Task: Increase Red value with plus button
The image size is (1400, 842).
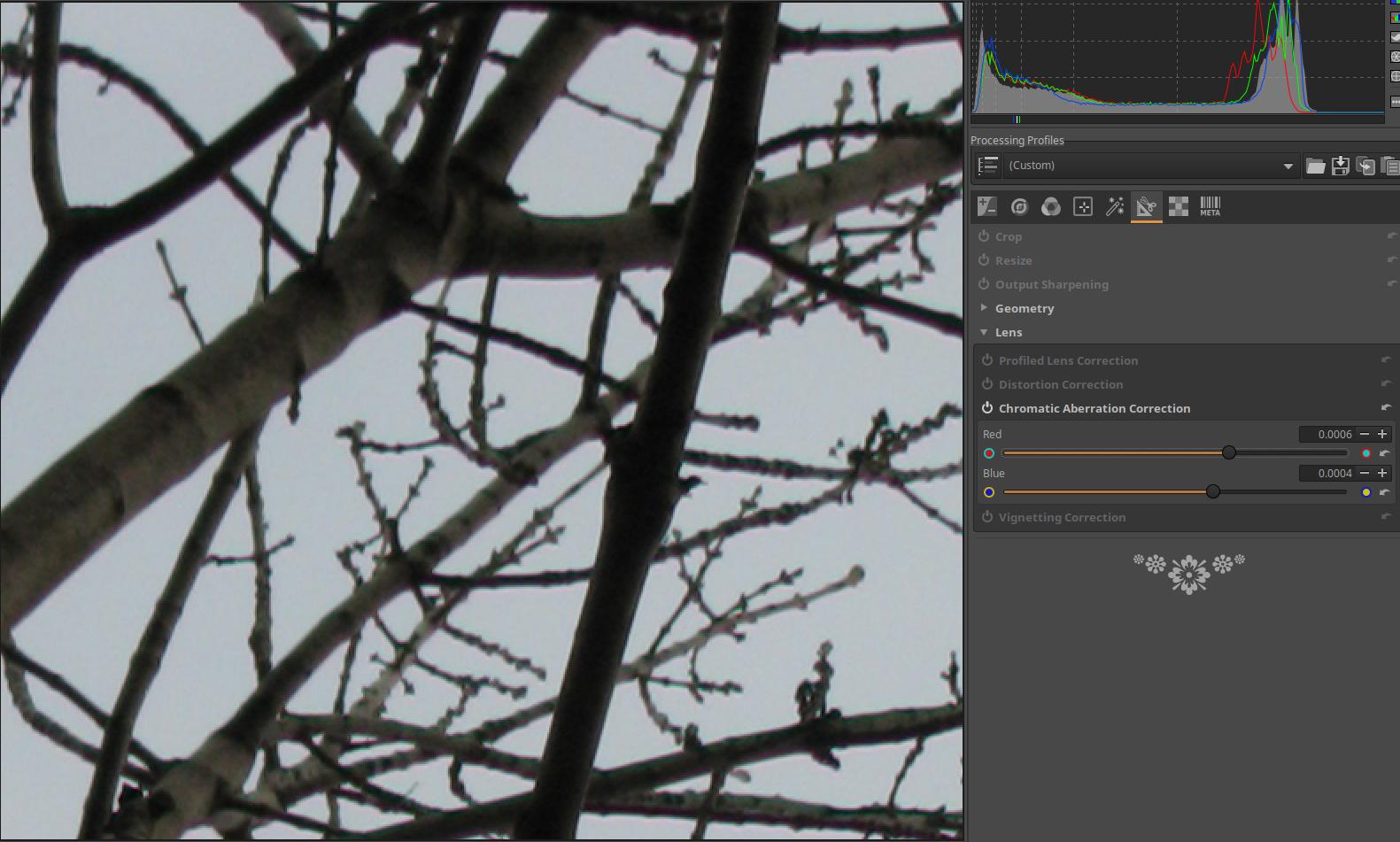Action: (1382, 434)
